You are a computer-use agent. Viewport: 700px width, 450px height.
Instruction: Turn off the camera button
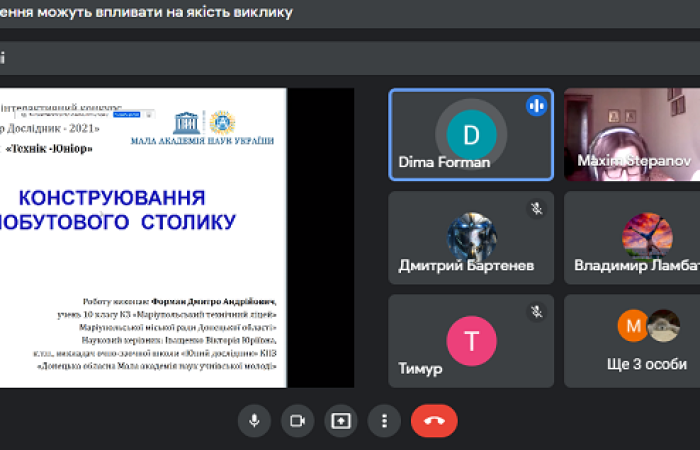pos(297,421)
